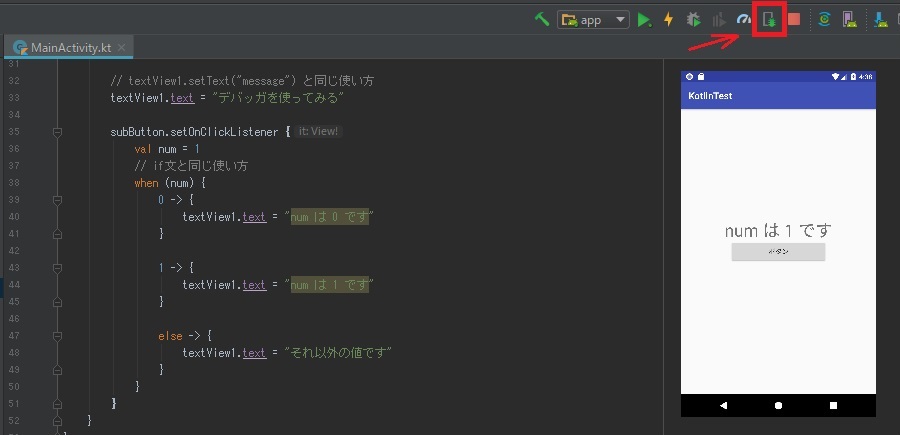Click the gray button in the emulator
900x435 pixels.
point(778,252)
